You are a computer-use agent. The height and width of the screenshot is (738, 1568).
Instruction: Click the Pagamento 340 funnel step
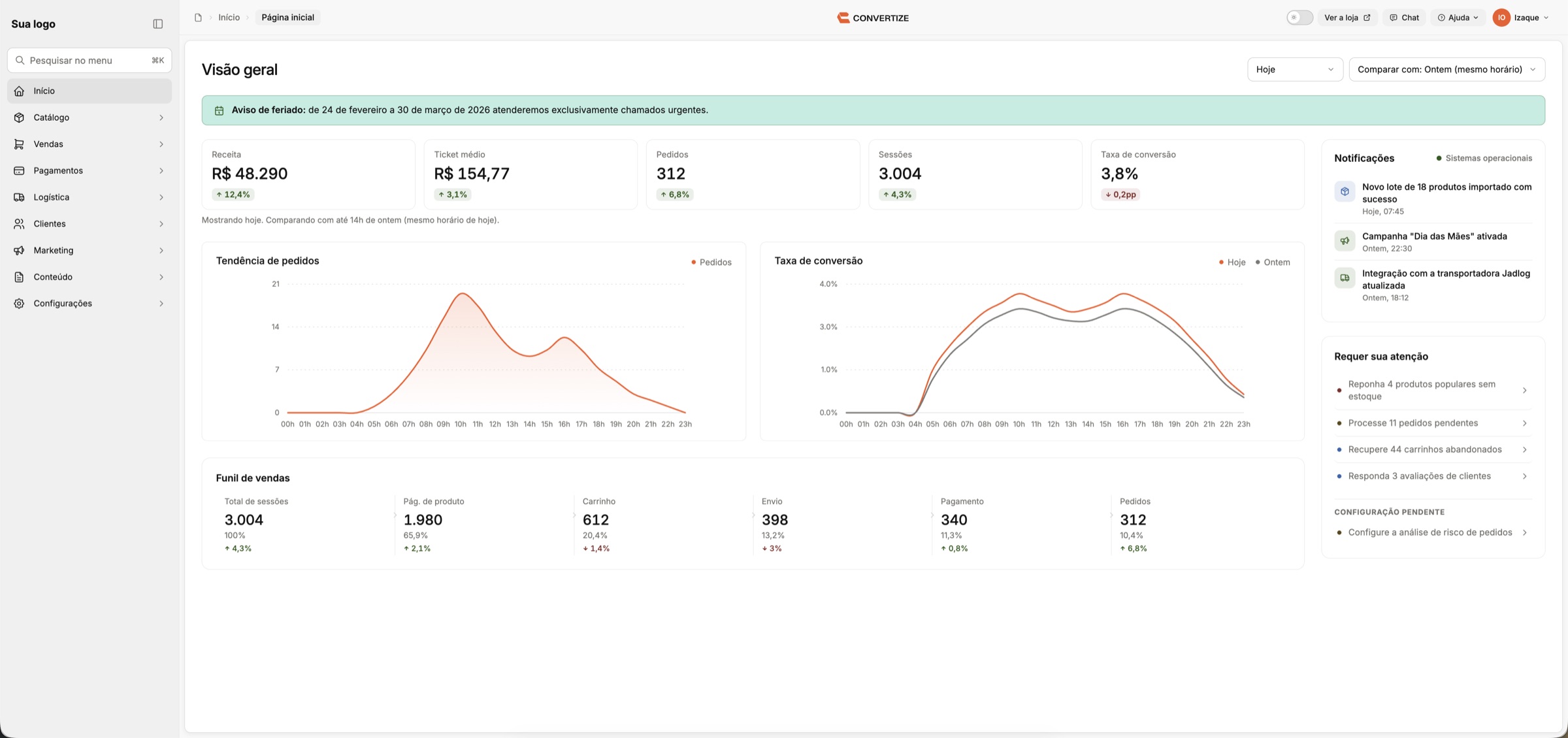point(1022,525)
